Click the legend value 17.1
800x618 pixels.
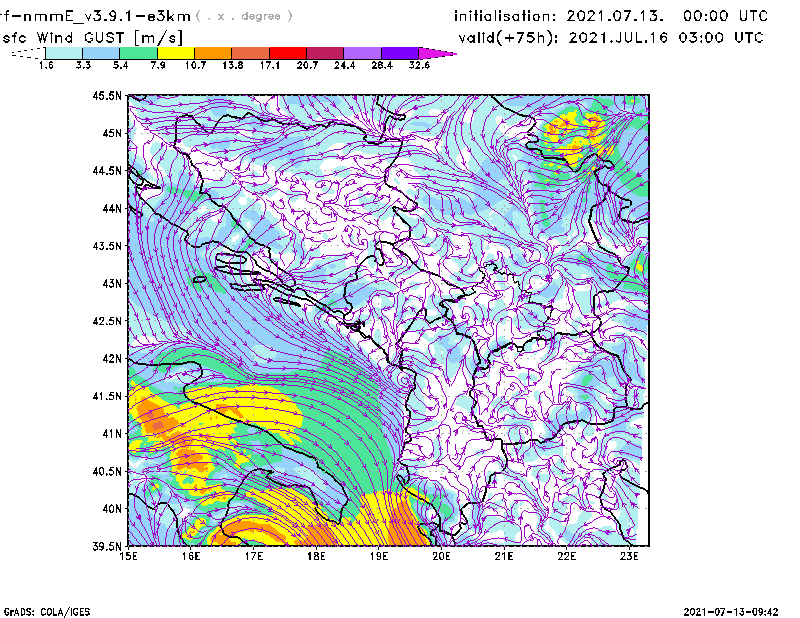pyautogui.click(x=269, y=65)
